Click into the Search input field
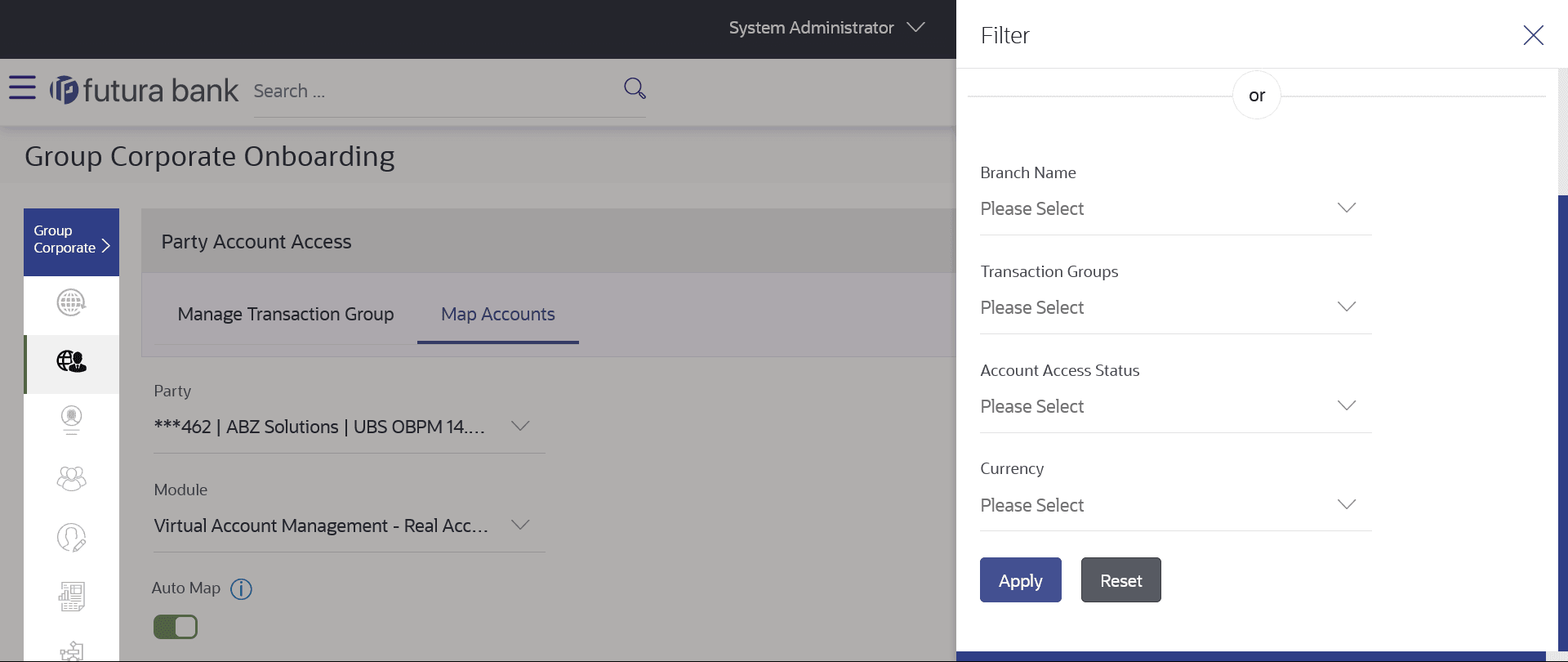This screenshot has height=662, width=1568. tap(433, 91)
